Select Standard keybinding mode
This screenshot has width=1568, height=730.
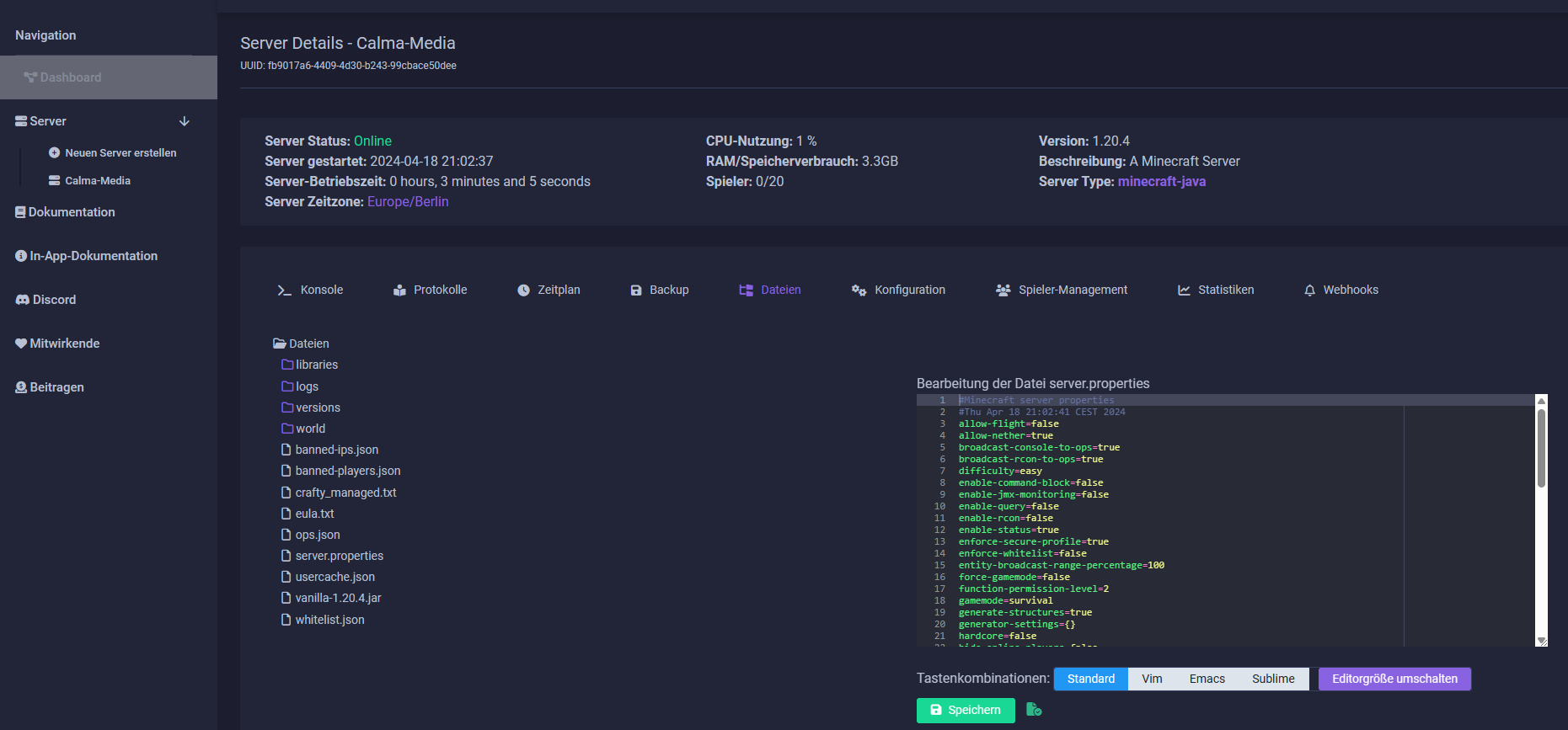[x=1091, y=679]
